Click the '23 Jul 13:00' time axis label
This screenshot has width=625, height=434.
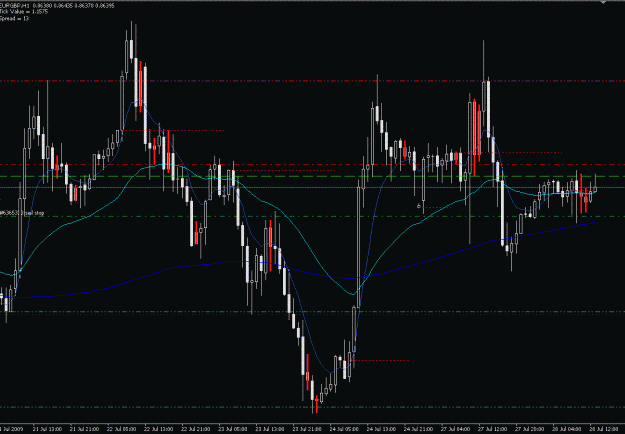[x=270, y=429]
